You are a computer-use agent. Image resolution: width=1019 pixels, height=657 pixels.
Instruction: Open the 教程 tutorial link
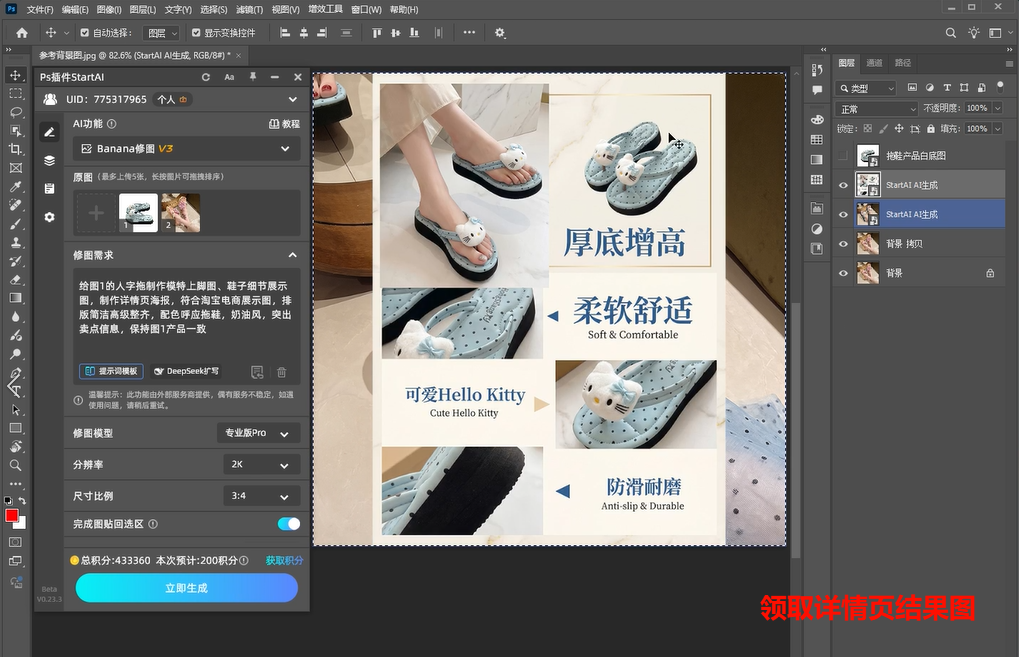tap(284, 123)
